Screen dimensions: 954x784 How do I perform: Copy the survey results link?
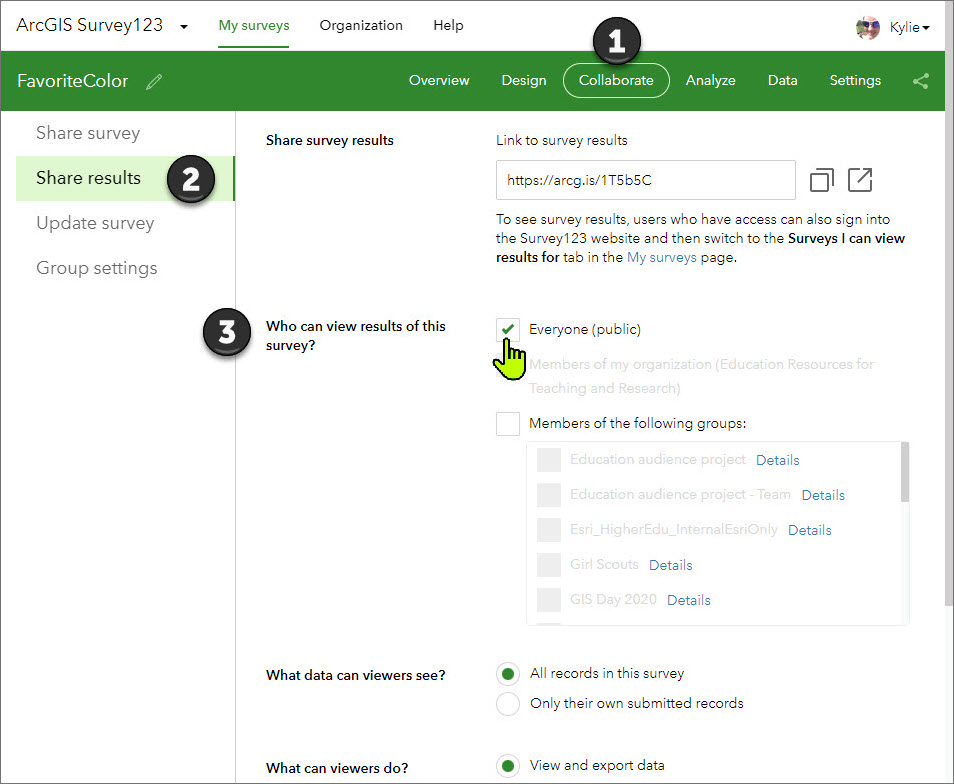pos(822,180)
